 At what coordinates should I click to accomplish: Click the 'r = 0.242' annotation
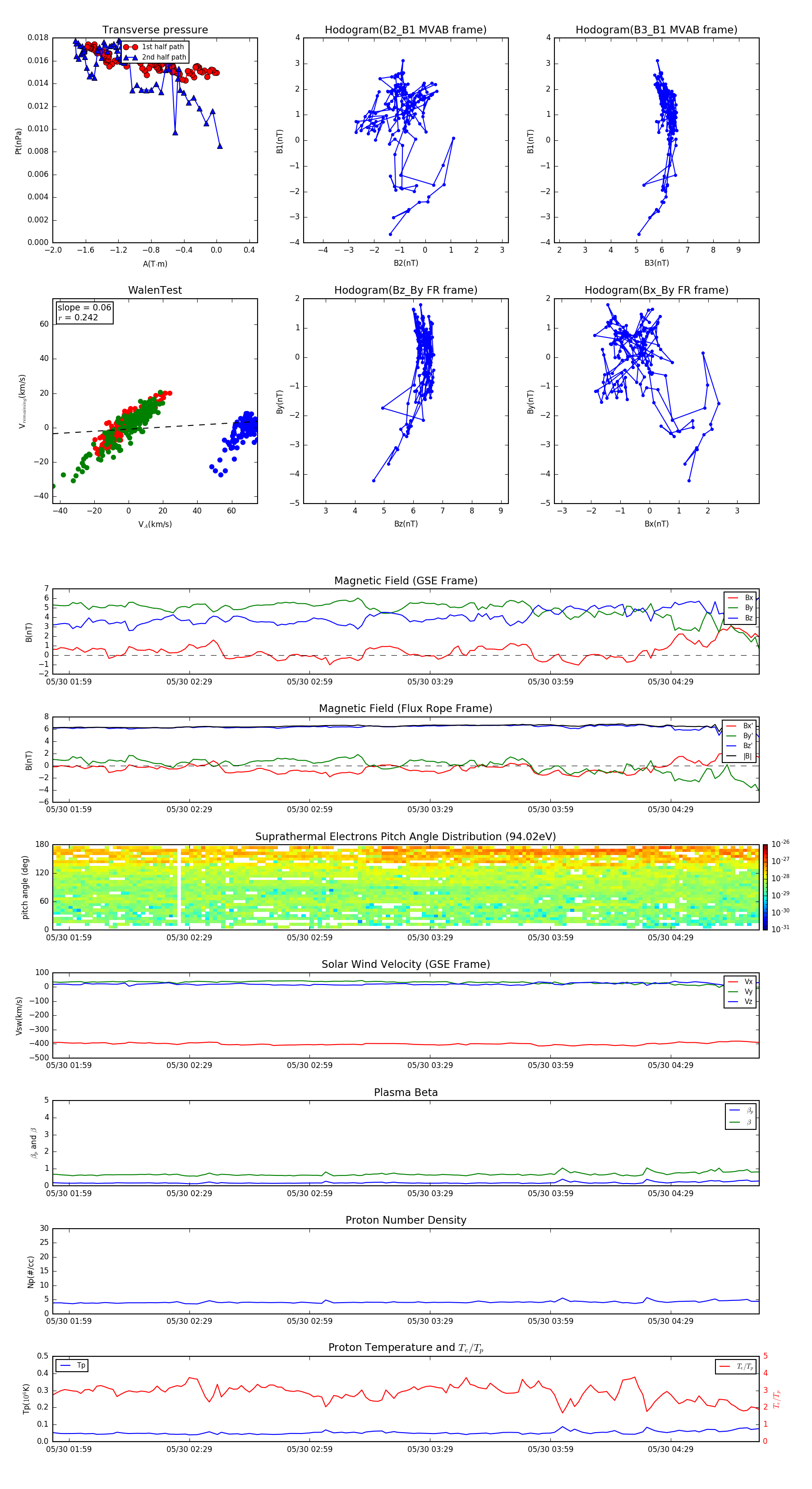(78, 317)
